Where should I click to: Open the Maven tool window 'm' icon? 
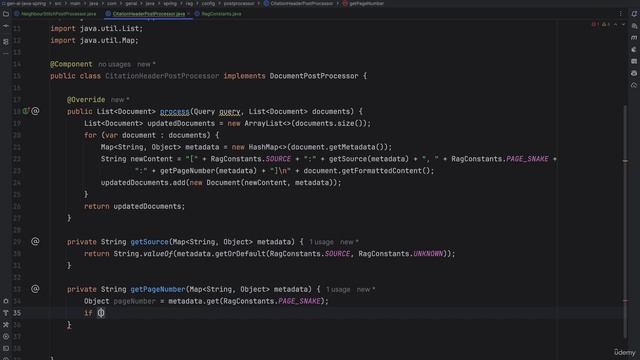pyautogui.click(x=634, y=38)
